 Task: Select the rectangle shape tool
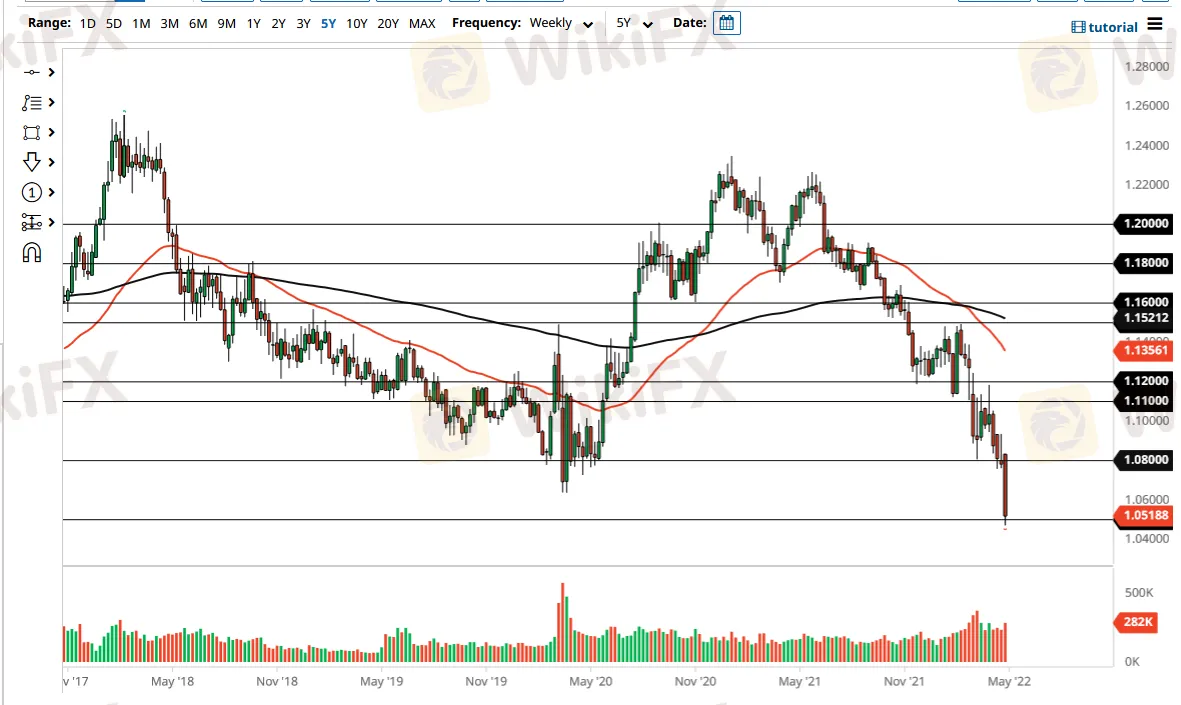pyautogui.click(x=30, y=132)
